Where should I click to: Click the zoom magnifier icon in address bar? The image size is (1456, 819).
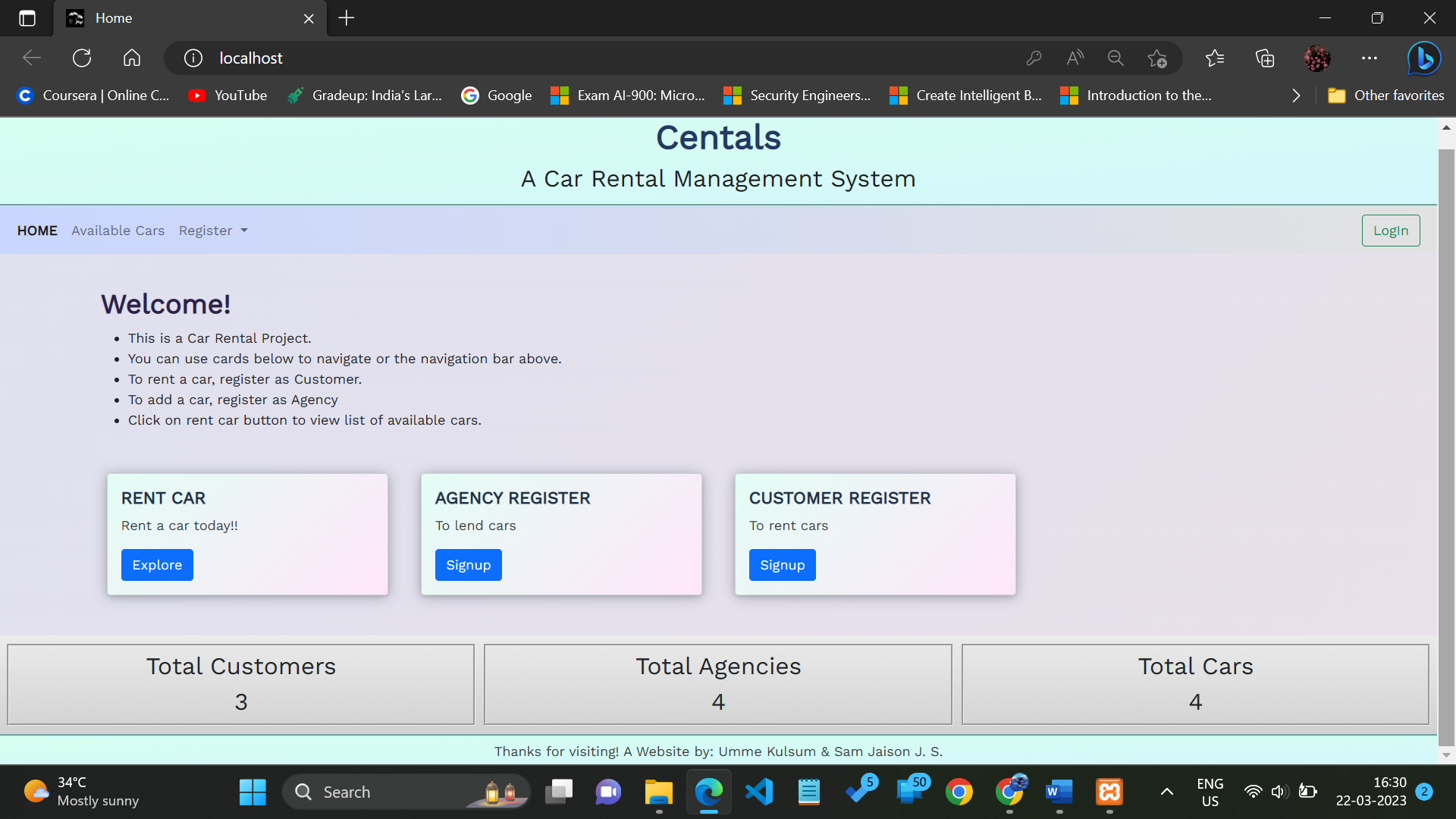pos(1116,58)
